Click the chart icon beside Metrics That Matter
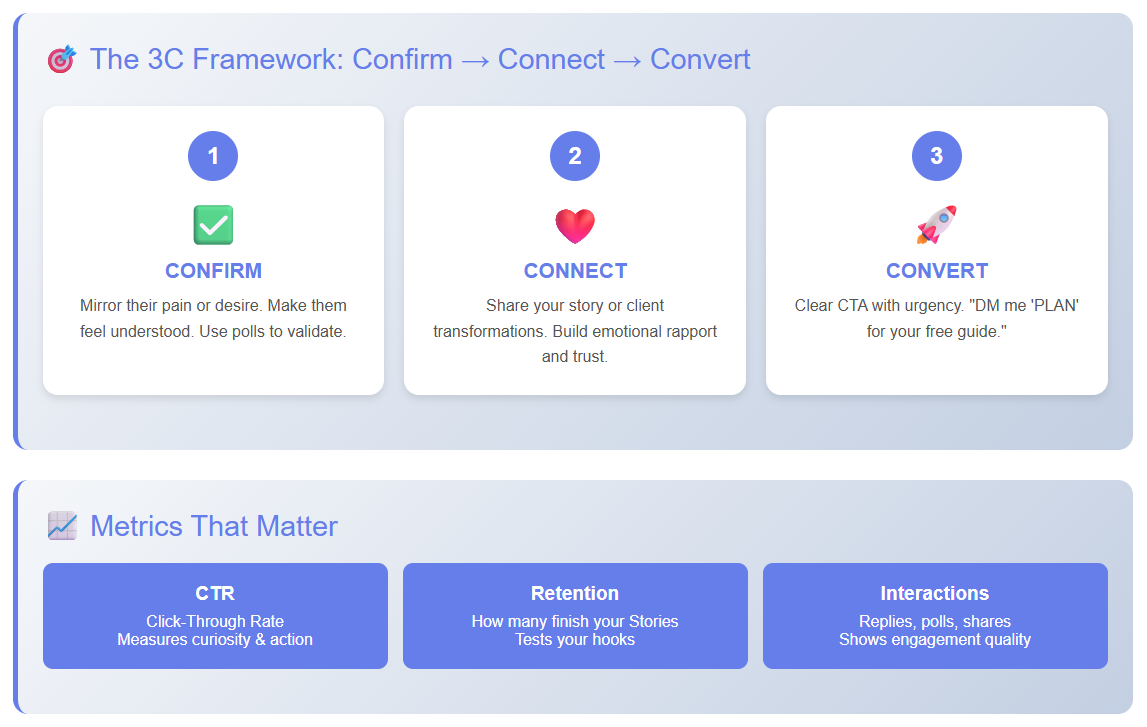Viewport: 1147px width, 727px height. coord(62,526)
